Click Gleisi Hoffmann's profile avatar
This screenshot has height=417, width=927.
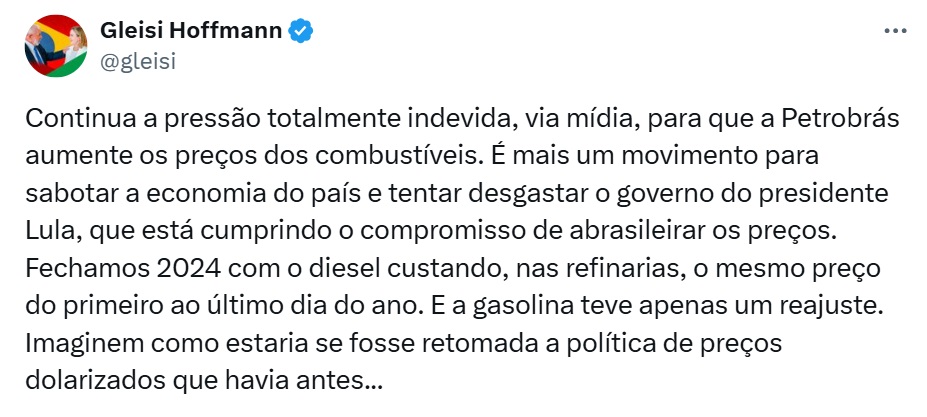(x=53, y=48)
